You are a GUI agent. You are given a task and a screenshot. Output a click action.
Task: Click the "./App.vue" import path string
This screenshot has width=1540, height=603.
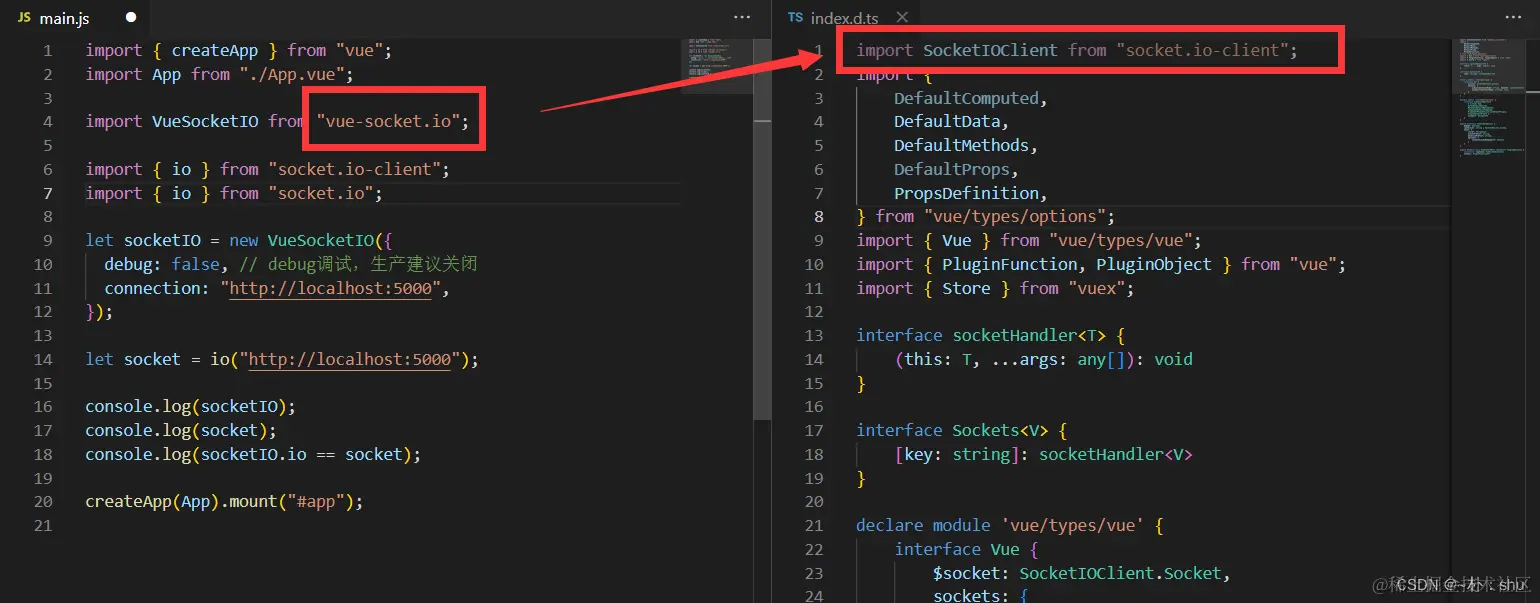(x=292, y=74)
